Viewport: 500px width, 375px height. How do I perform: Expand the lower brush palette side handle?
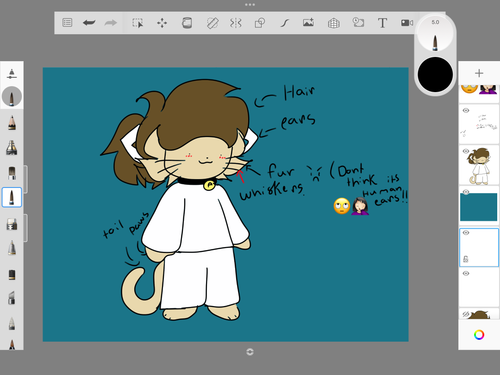pos(26,228)
